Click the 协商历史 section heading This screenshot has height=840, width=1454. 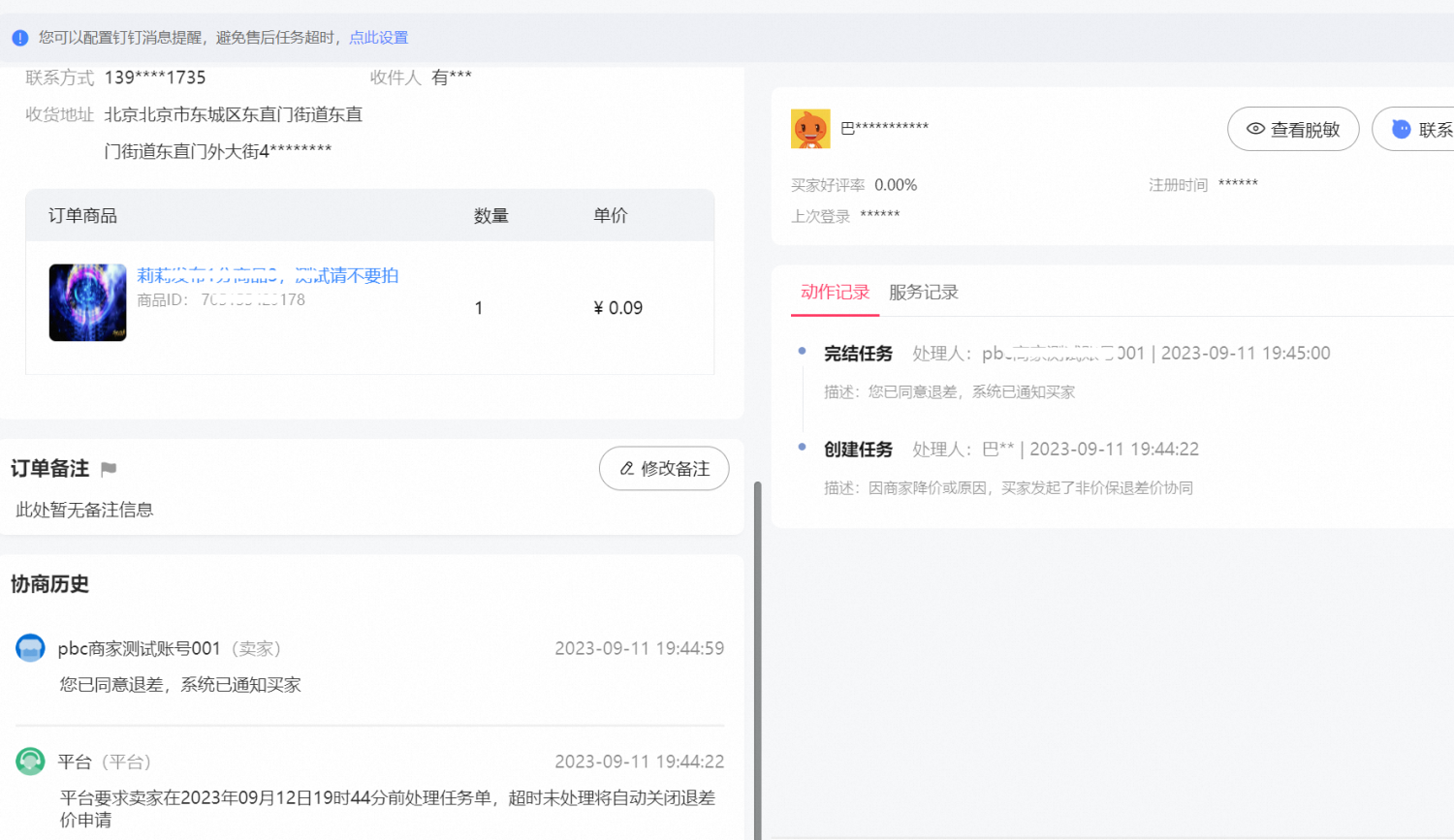[50, 584]
